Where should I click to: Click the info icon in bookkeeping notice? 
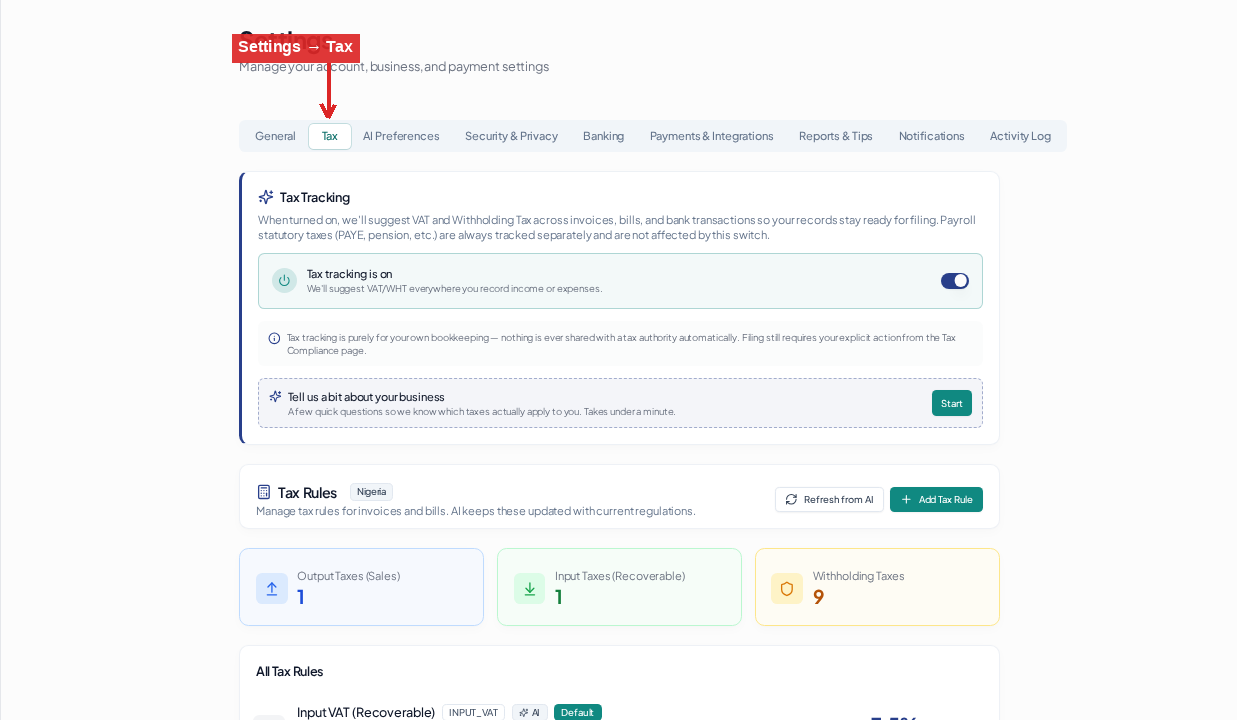click(x=274, y=338)
